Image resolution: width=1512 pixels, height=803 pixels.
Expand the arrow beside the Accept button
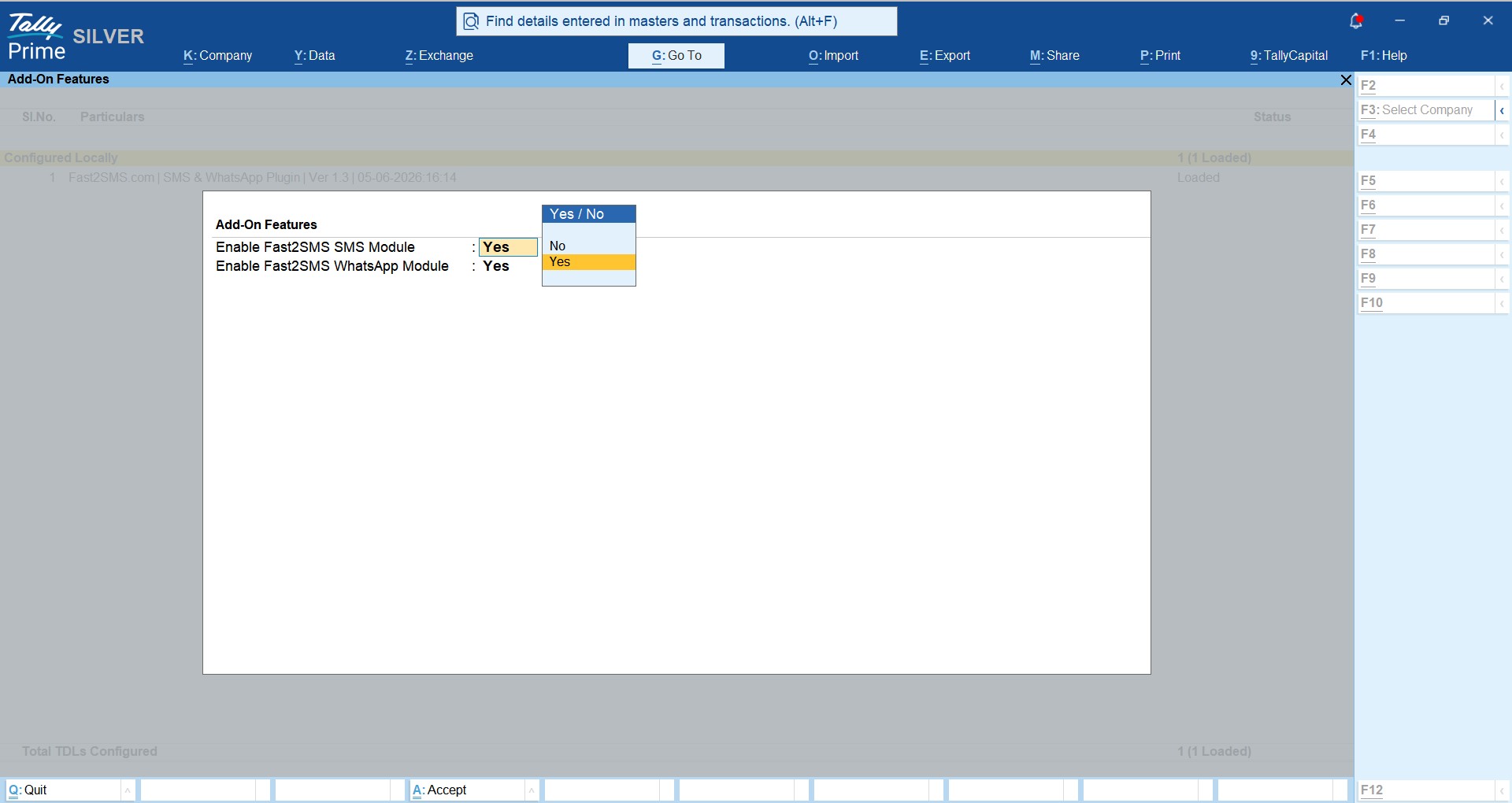tap(532, 790)
